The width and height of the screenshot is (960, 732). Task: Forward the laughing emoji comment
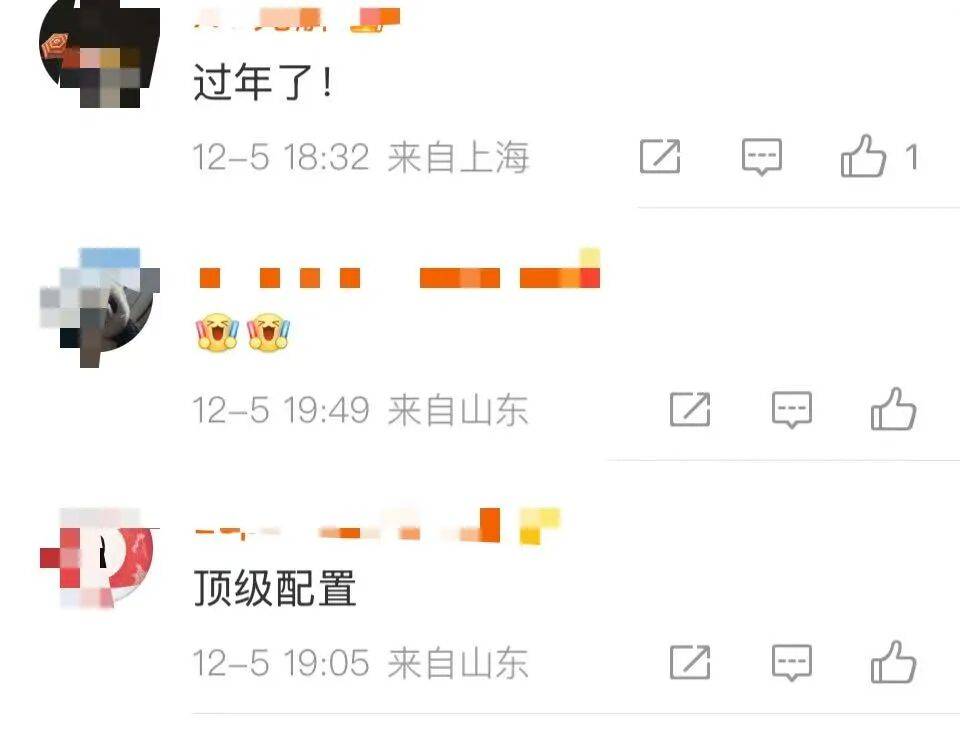[690, 409]
